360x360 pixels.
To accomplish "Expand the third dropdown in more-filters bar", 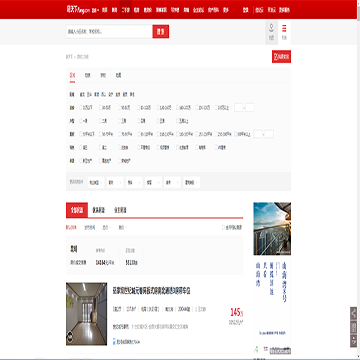I will click(x=134, y=182).
